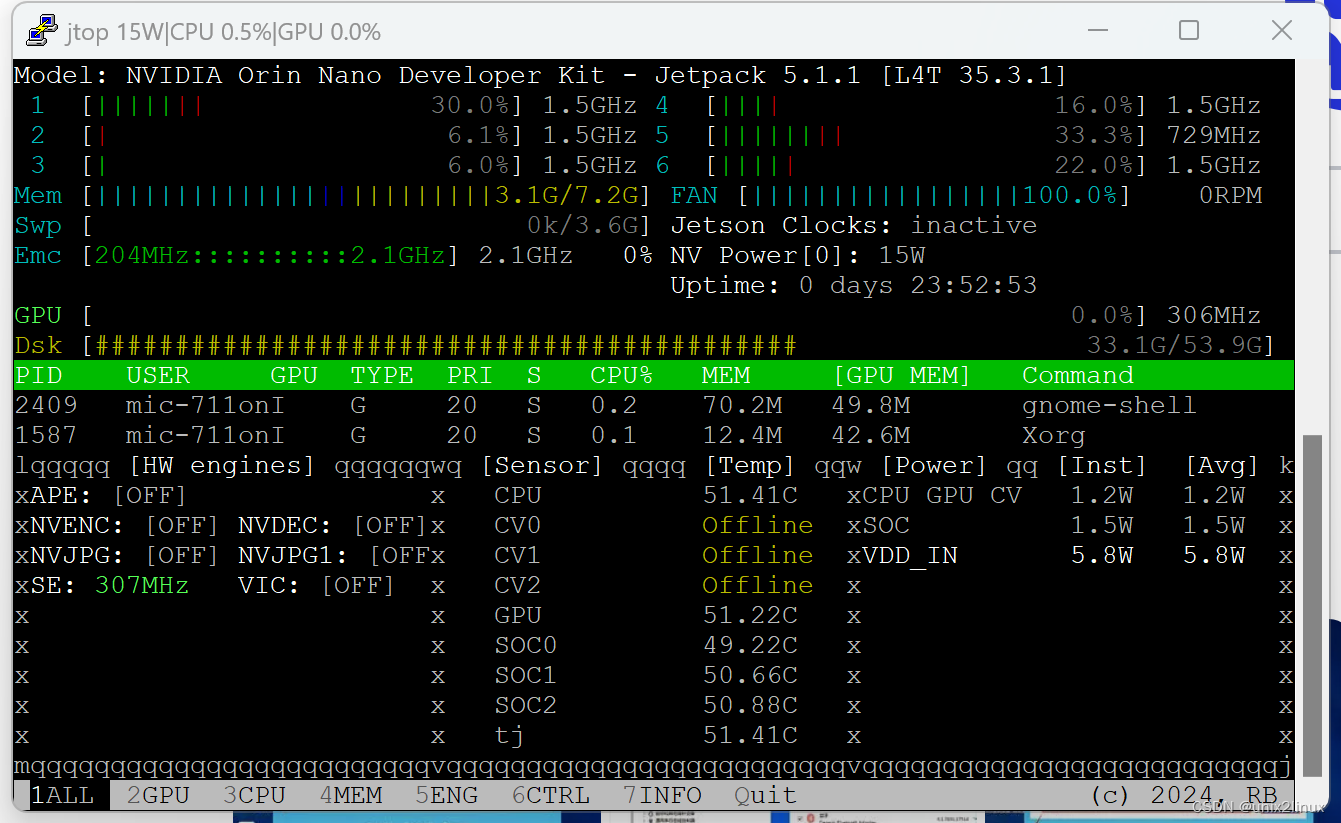Open the 3CPU tab
This screenshot has width=1341, height=823.
254,796
